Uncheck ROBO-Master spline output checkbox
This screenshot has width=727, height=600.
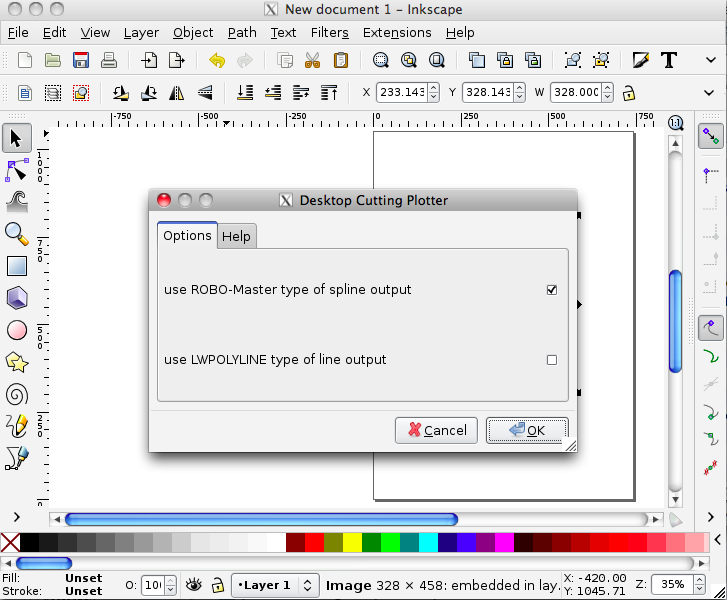click(x=552, y=290)
